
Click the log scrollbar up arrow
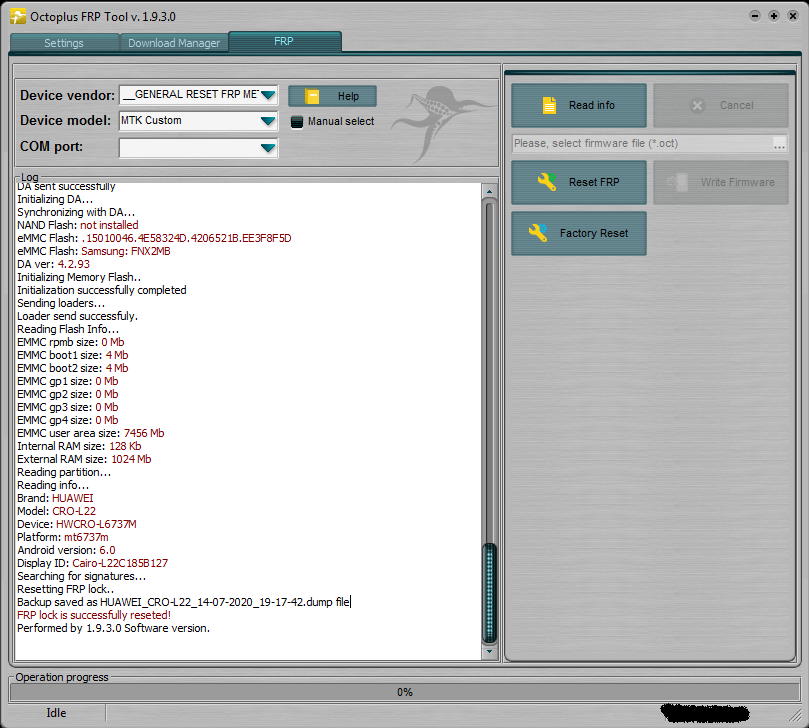click(489, 191)
